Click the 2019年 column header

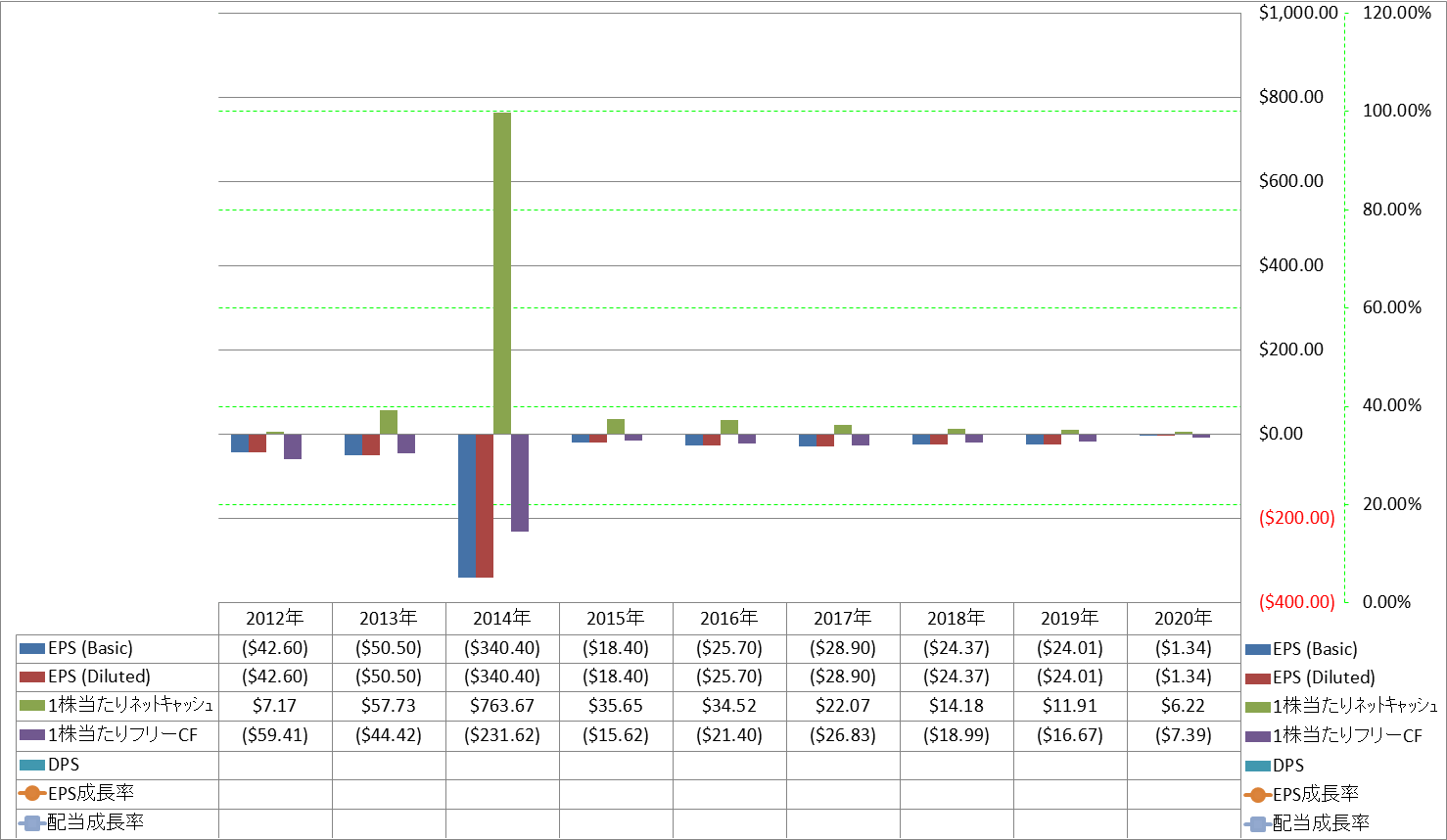1070,619
